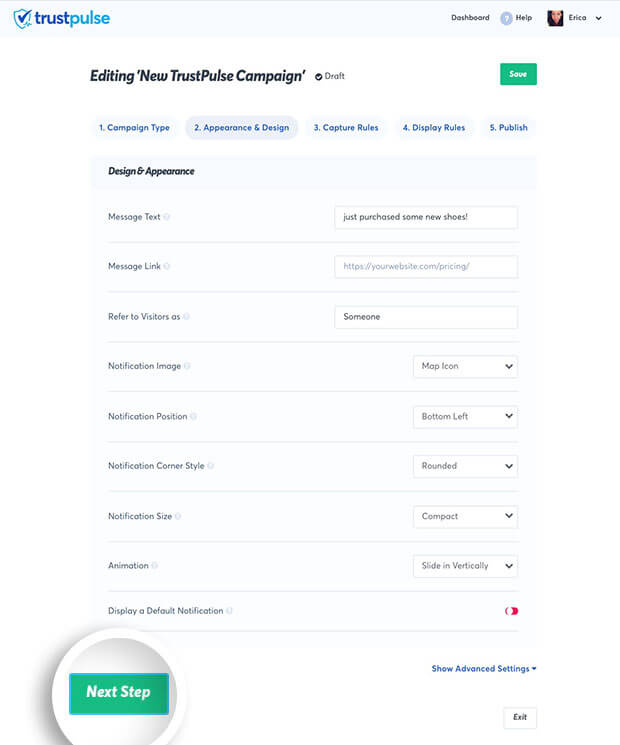The width and height of the screenshot is (620, 745).
Task: Click info icon beside Animation label
Action: pyautogui.click(x=154, y=565)
